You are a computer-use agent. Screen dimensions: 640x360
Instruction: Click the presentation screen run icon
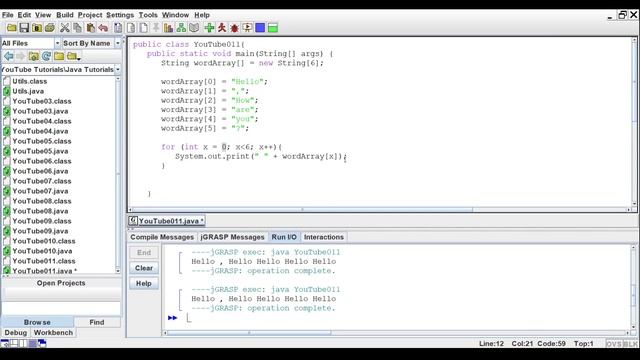pyautogui.click(x=247, y=28)
